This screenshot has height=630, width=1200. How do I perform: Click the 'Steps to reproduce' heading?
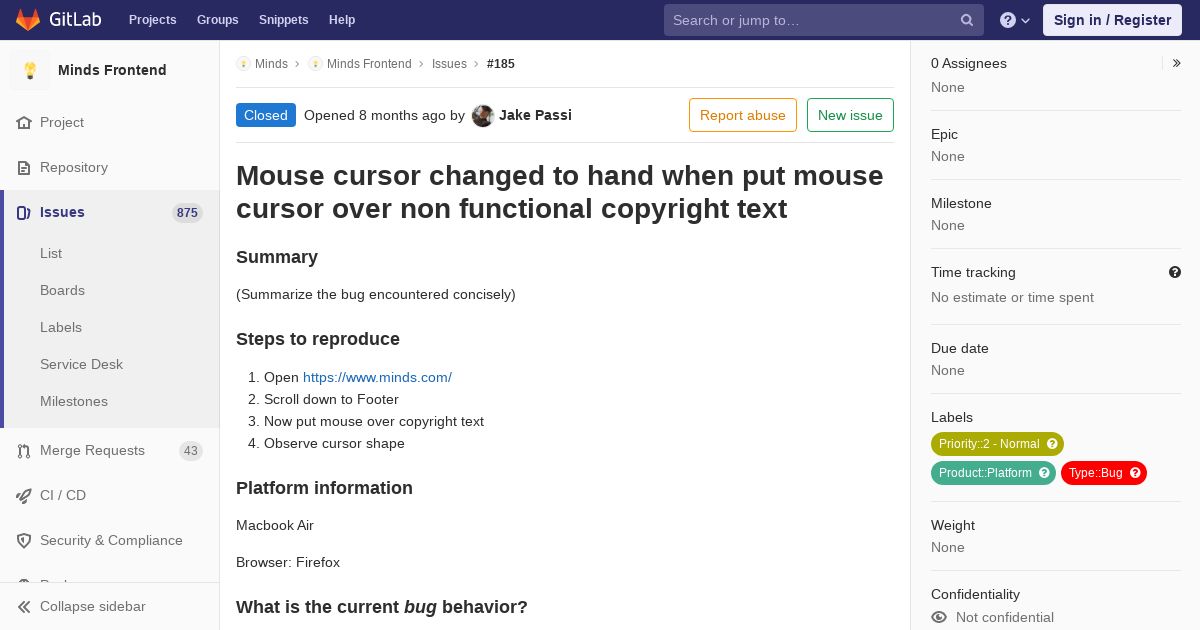click(318, 339)
